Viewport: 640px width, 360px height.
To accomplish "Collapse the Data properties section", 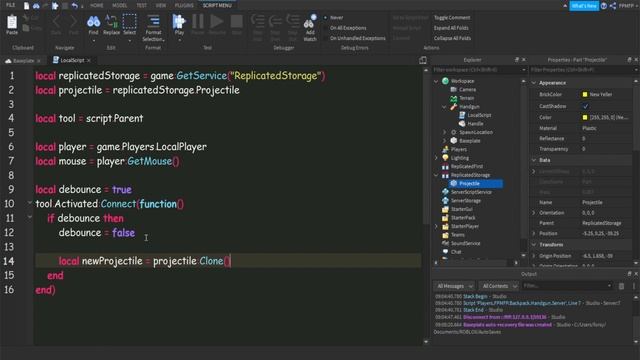I will 534,160.
